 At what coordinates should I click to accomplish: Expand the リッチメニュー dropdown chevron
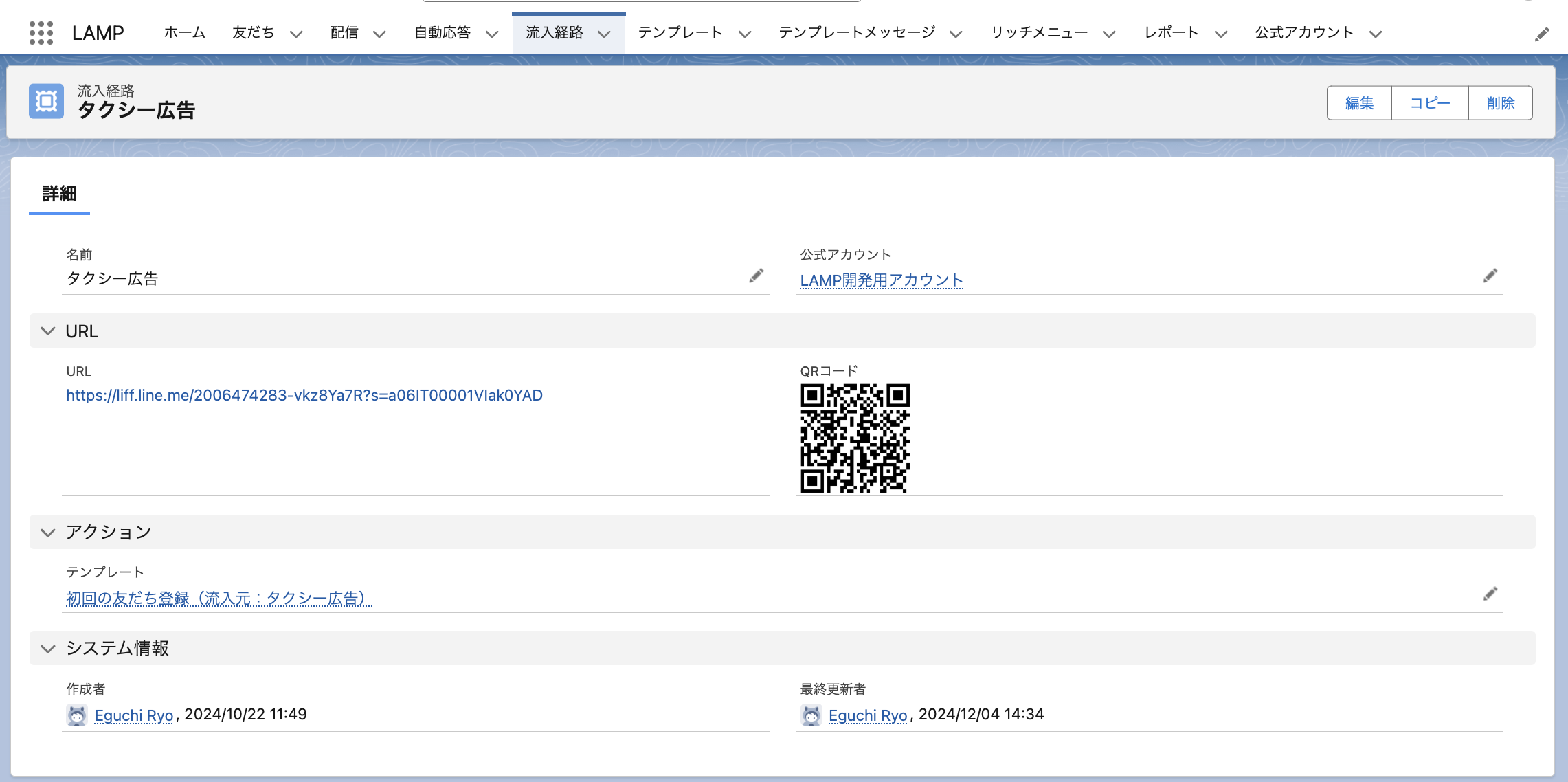click(1109, 34)
